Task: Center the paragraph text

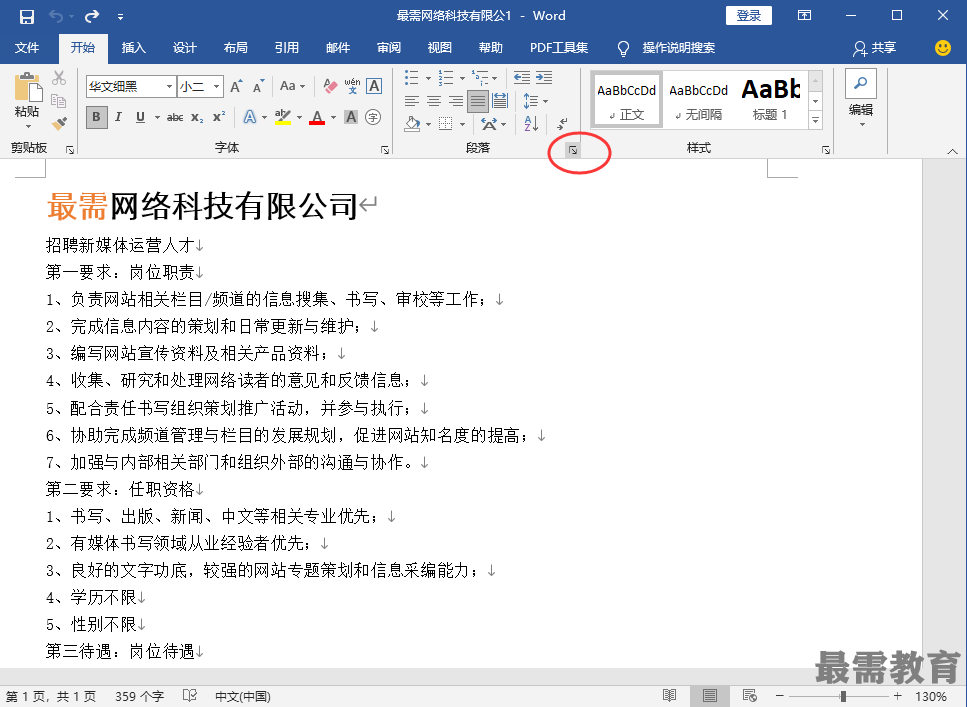Action: [434, 101]
